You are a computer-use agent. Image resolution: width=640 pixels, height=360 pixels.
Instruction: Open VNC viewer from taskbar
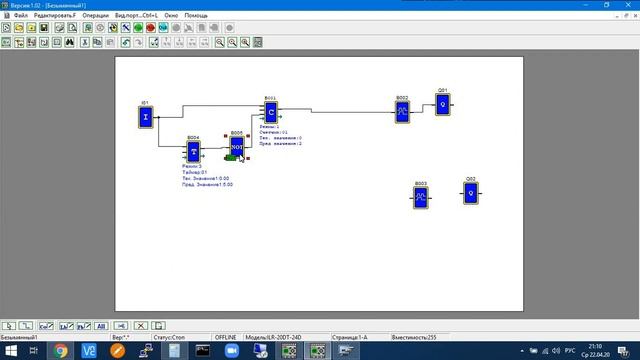tap(89, 351)
